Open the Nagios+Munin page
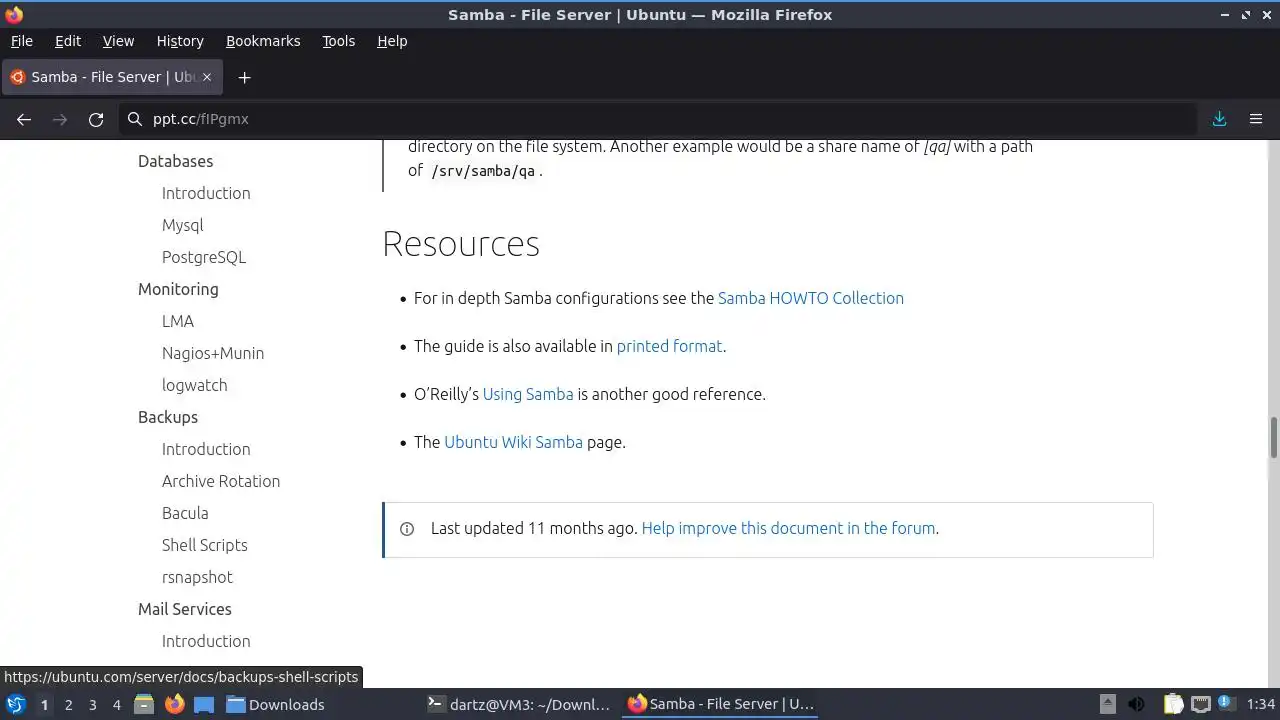This screenshot has height=720, width=1280. pyautogui.click(x=213, y=353)
